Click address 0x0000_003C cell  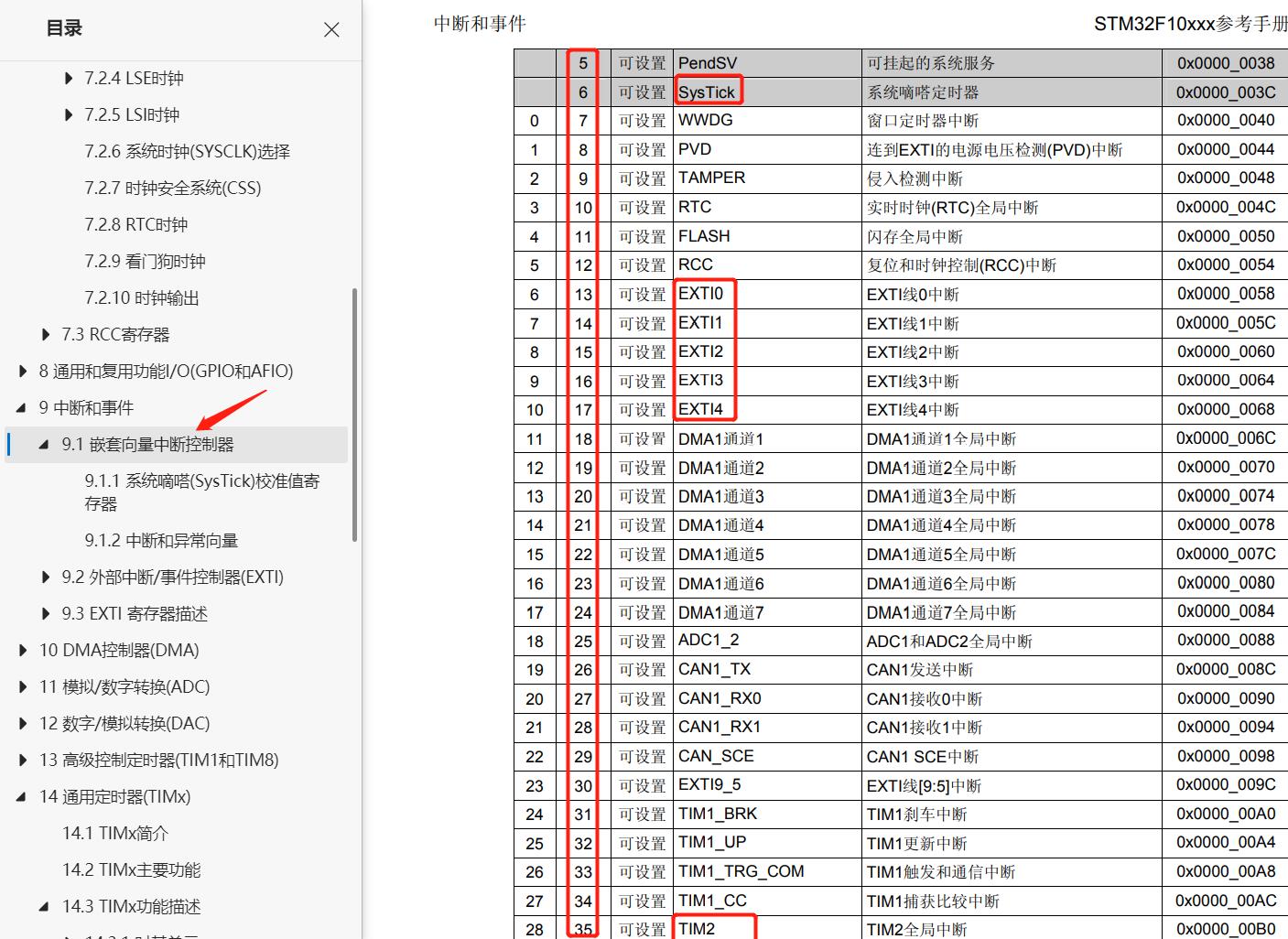point(1226,92)
